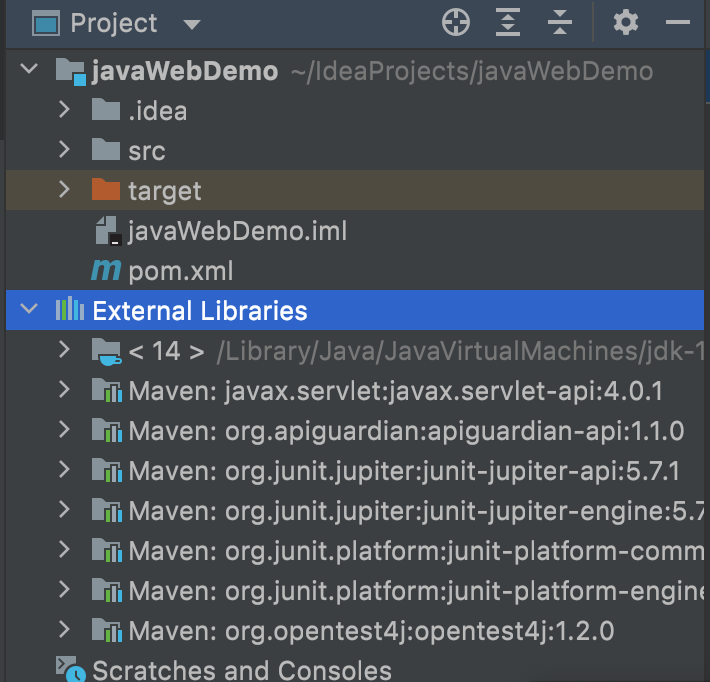Click the library icon for junit-jupiter-engine
Image resolution: width=710 pixels, height=682 pixels.
[106, 509]
